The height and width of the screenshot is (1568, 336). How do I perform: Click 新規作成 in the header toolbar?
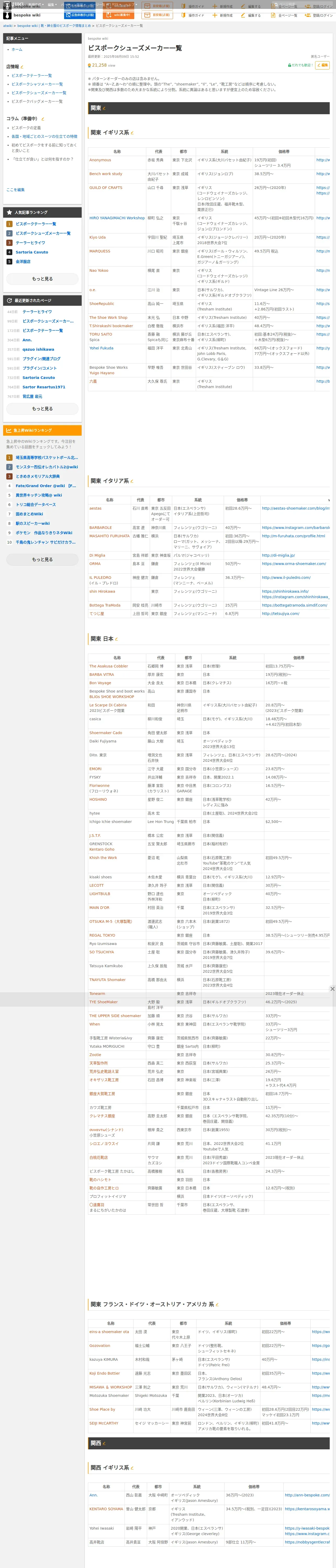(x=223, y=15)
